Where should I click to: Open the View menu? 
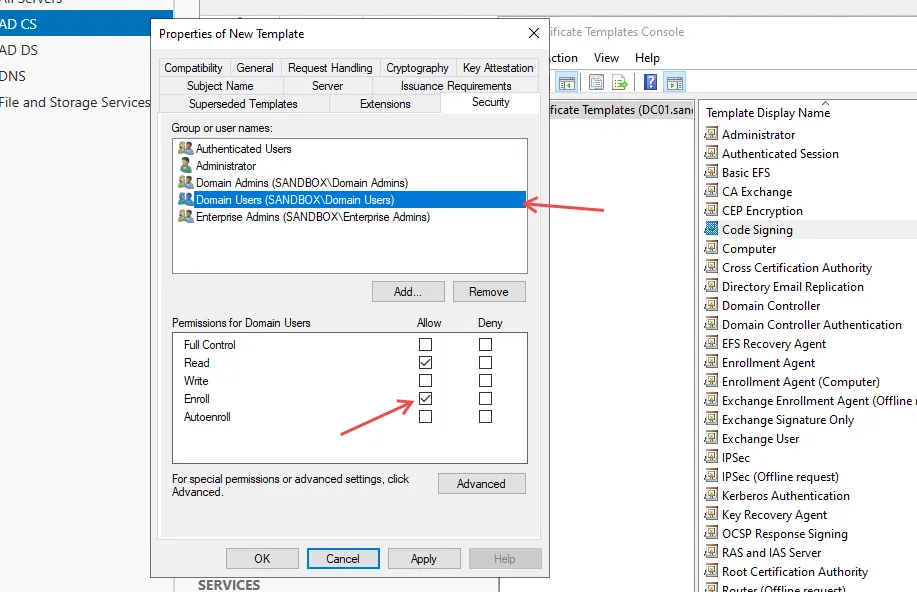coord(606,58)
